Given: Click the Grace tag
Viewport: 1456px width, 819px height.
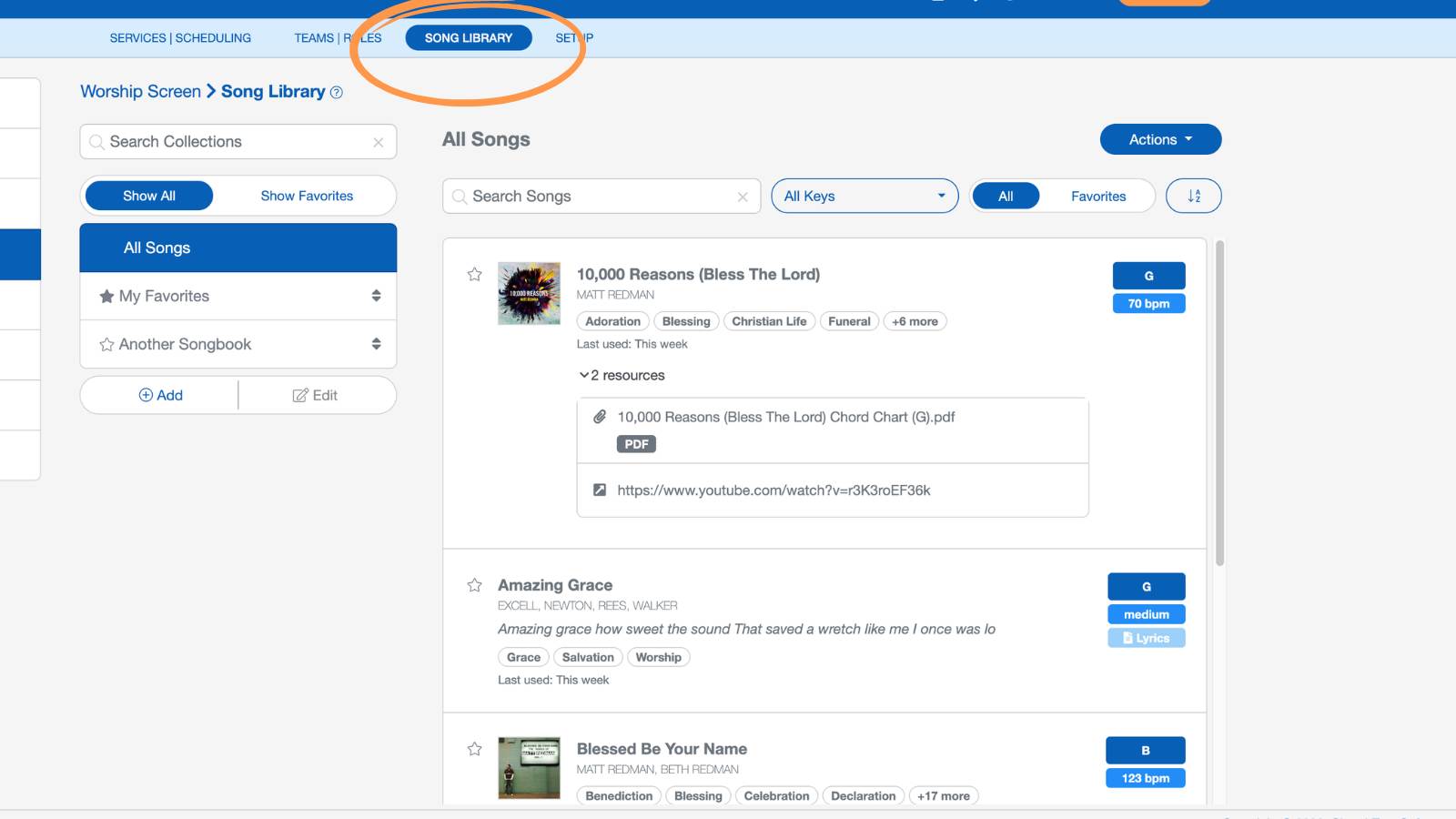Looking at the screenshot, I should coord(523,657).
